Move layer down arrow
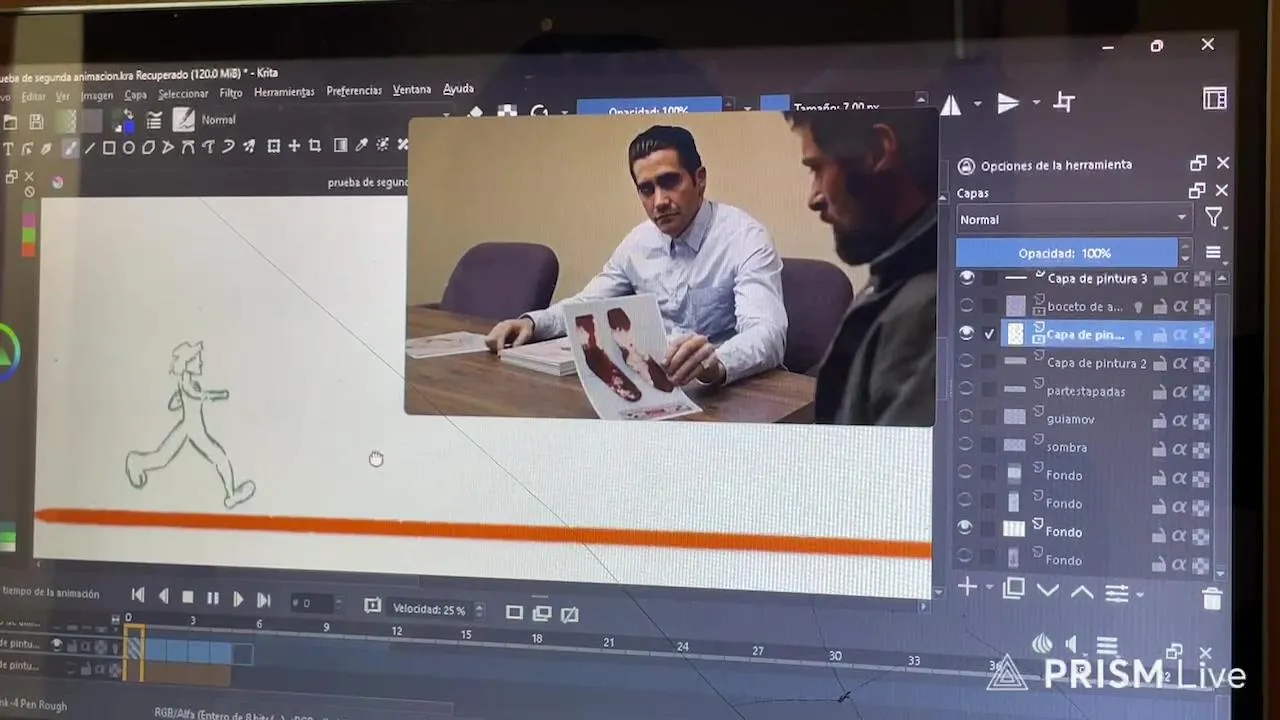The image size is (1280, 720). [x=1047, y=590]
